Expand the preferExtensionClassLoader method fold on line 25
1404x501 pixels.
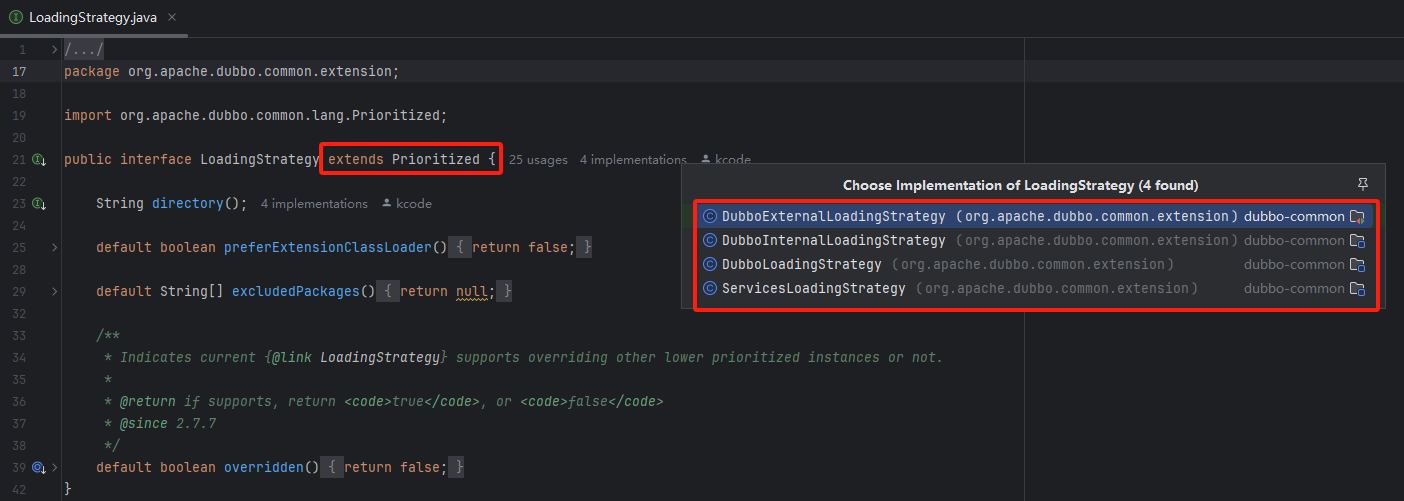[55, 247]
